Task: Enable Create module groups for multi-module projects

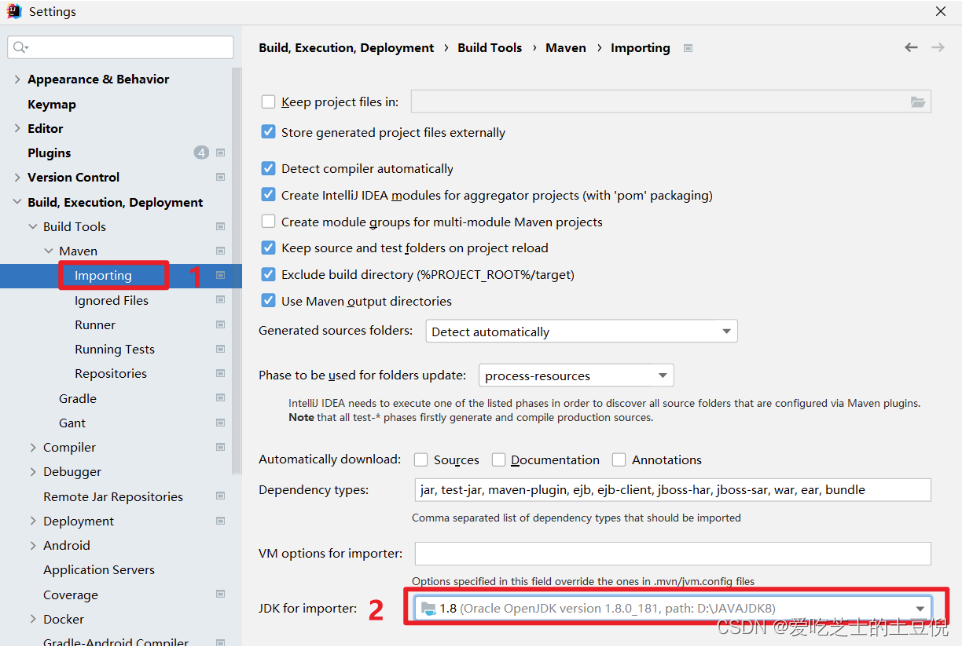Action: click(x=268, y=221)
